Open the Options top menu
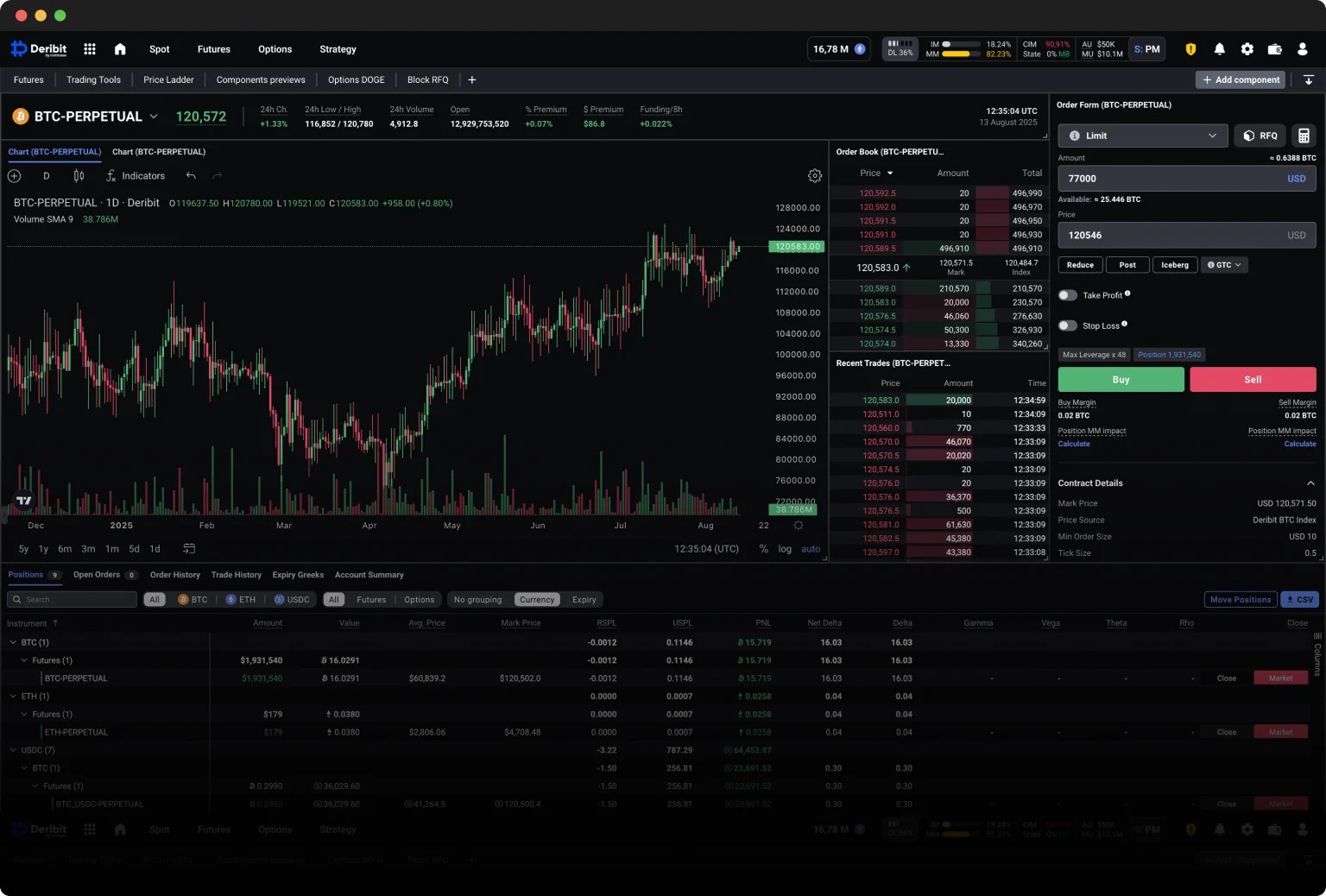Viewport: 1326px width, 896px height. [275, 49]
